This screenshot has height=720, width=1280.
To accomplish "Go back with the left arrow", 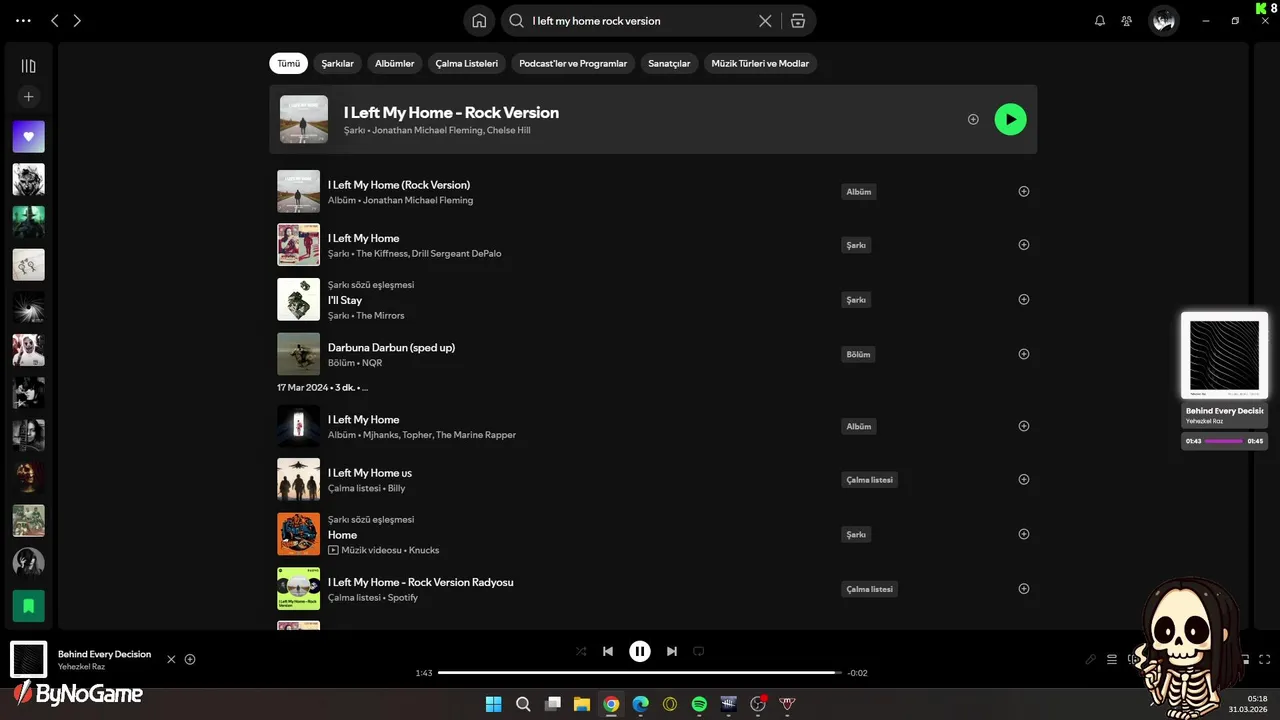I will 55,21.
